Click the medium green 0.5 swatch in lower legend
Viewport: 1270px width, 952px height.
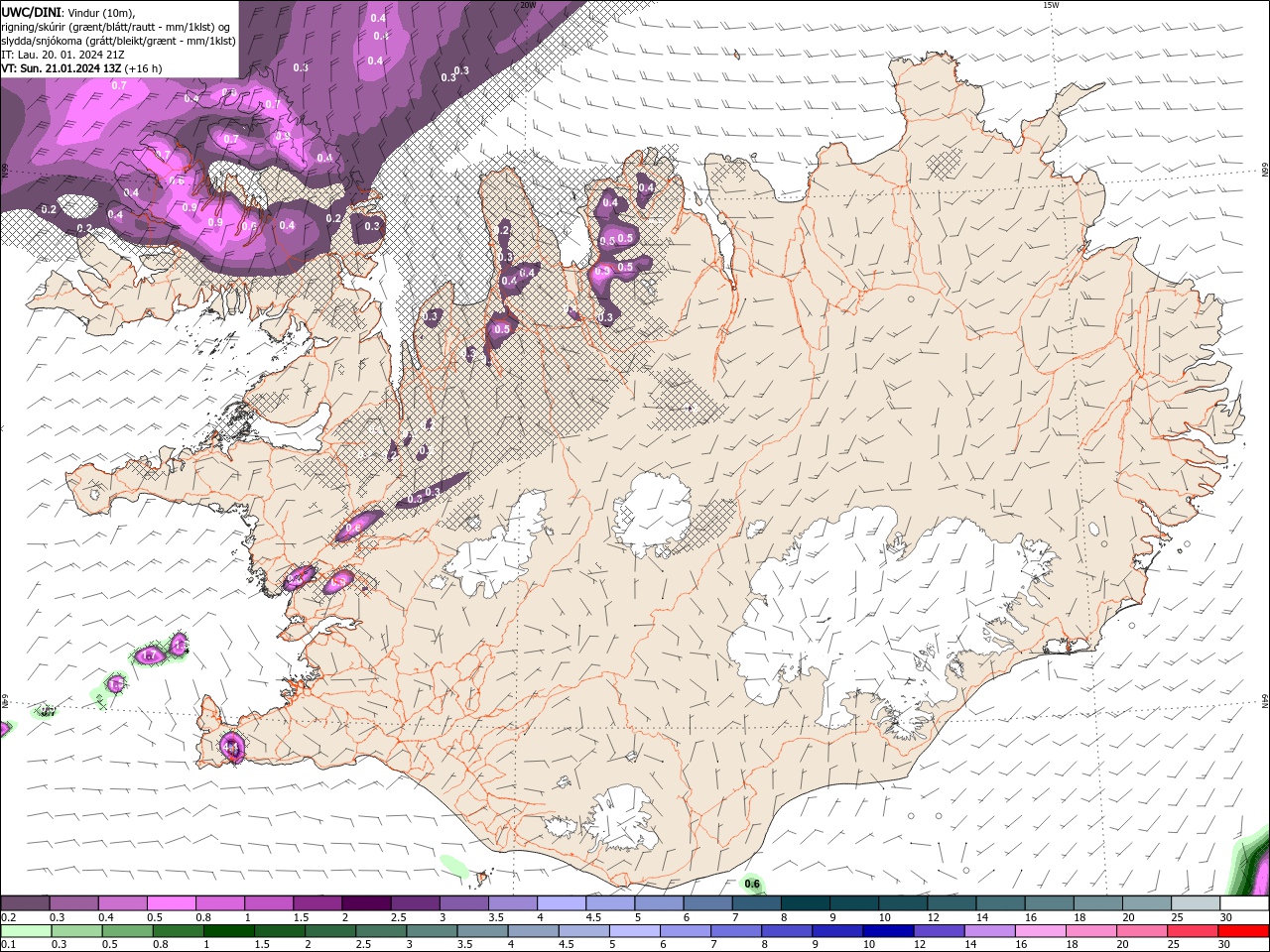127,931
